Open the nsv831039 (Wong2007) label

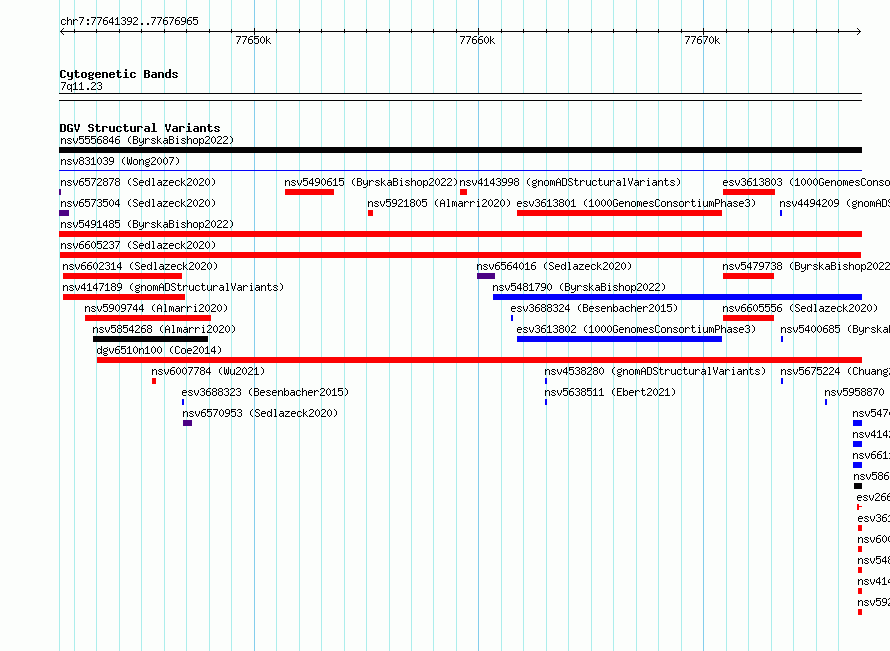[120, 161]
